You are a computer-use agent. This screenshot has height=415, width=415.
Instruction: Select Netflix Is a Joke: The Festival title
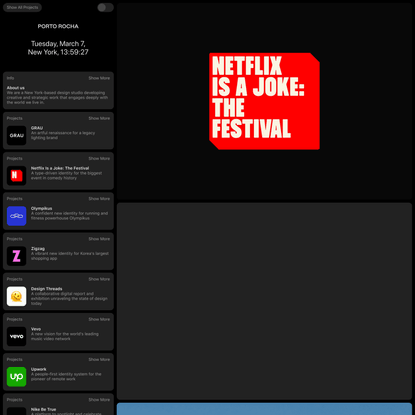pyautogui.click(x=60, y=168)
